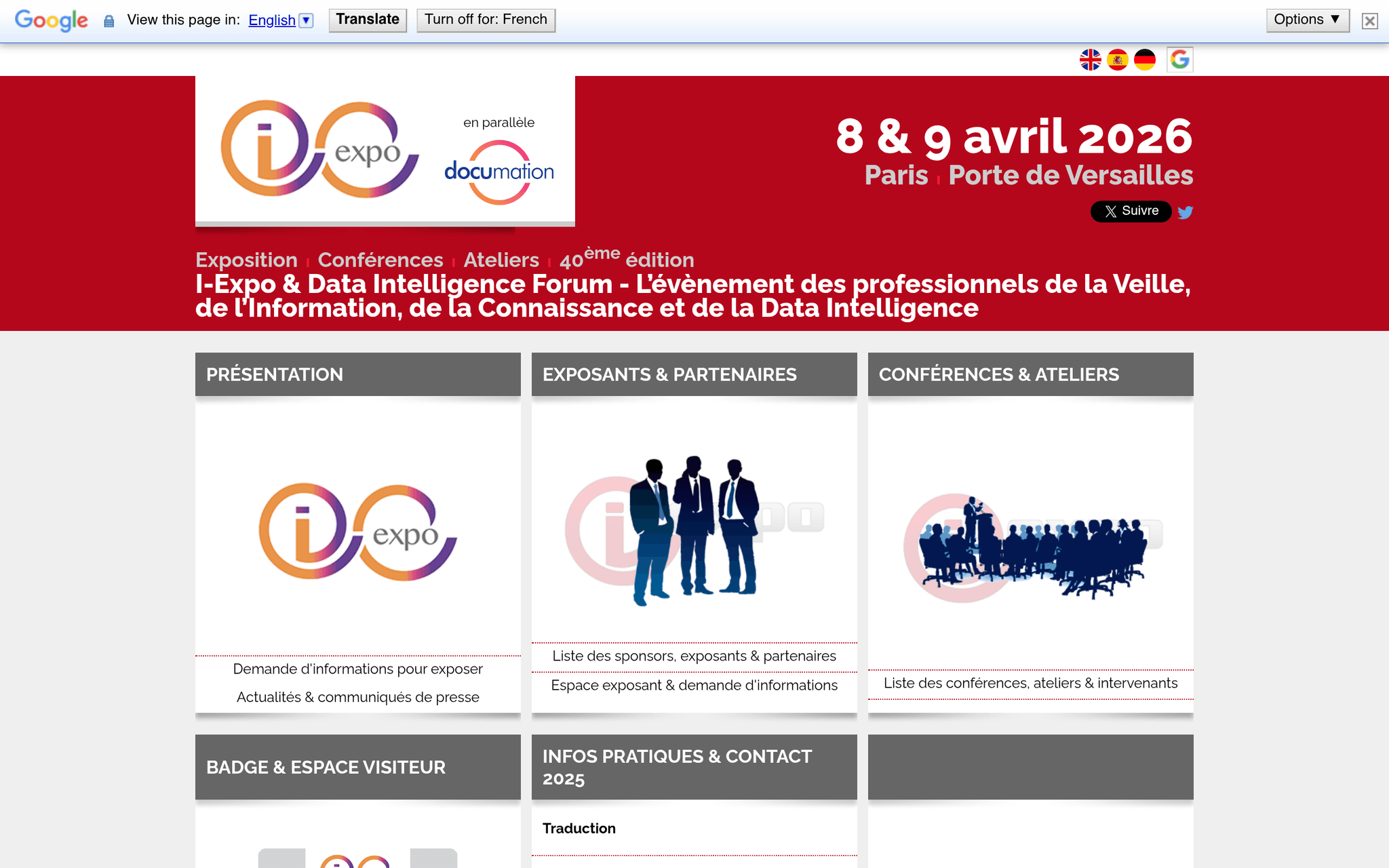The image size is (1389, 868).
Task: Click the 8 & 9 avril 2026 date
Action: (1014, 136)
